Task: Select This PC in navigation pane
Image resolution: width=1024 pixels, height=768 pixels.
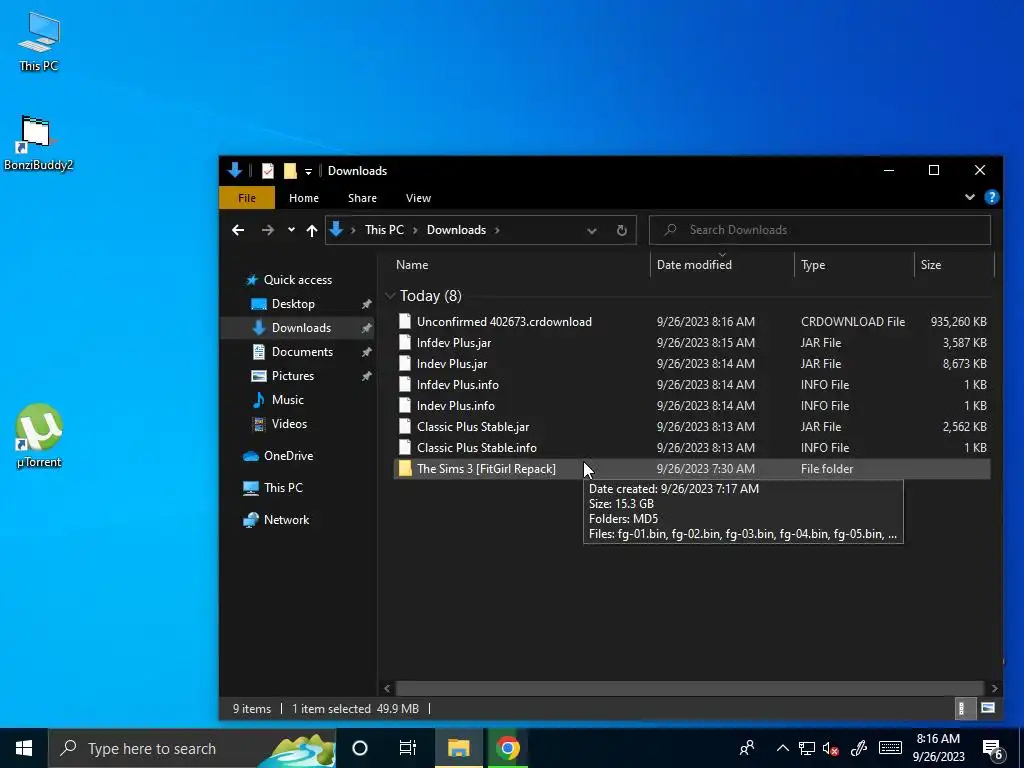Action: 283,488
